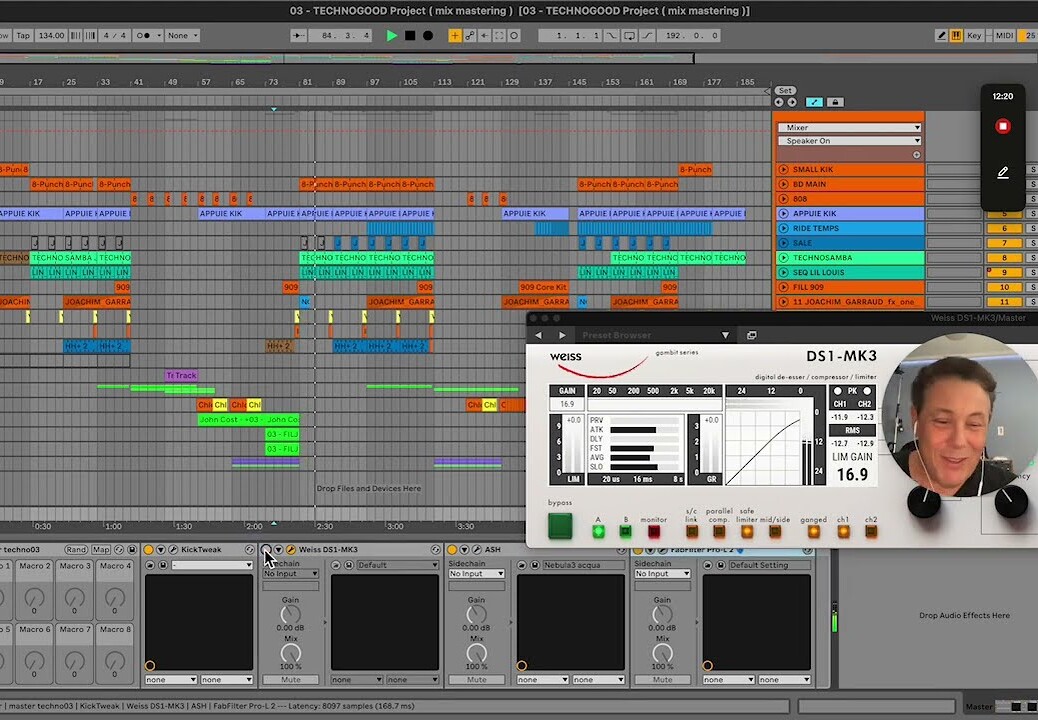Click the Session Record circle button
Screen dimensions: 1038x720
[x=514, y=36]
